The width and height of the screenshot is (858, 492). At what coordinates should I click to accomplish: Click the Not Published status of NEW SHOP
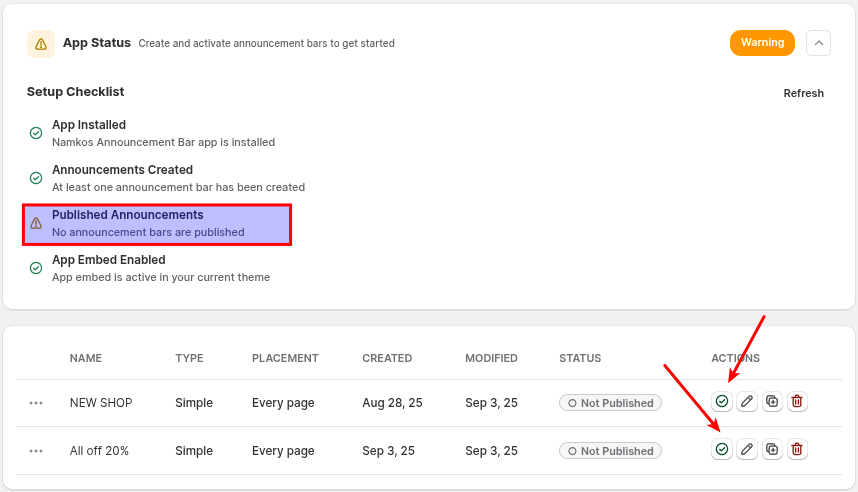(x=610, y=403)
